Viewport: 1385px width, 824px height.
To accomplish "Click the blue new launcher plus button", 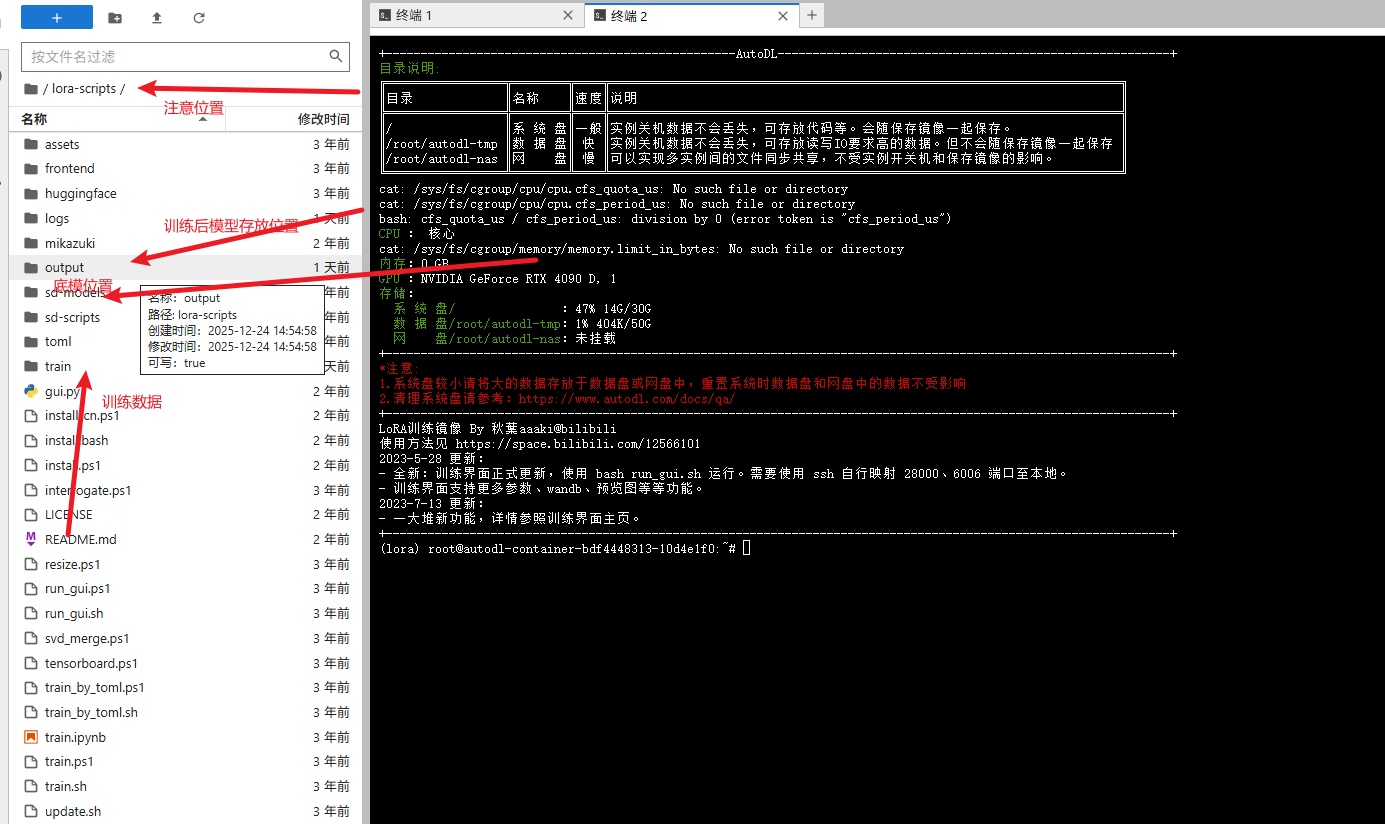I will coord(57,17).
